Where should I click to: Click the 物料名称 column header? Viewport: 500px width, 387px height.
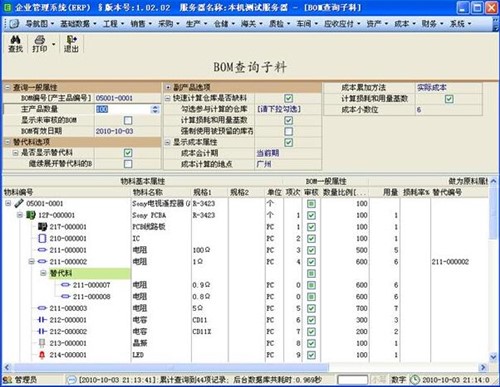point(161,192)
